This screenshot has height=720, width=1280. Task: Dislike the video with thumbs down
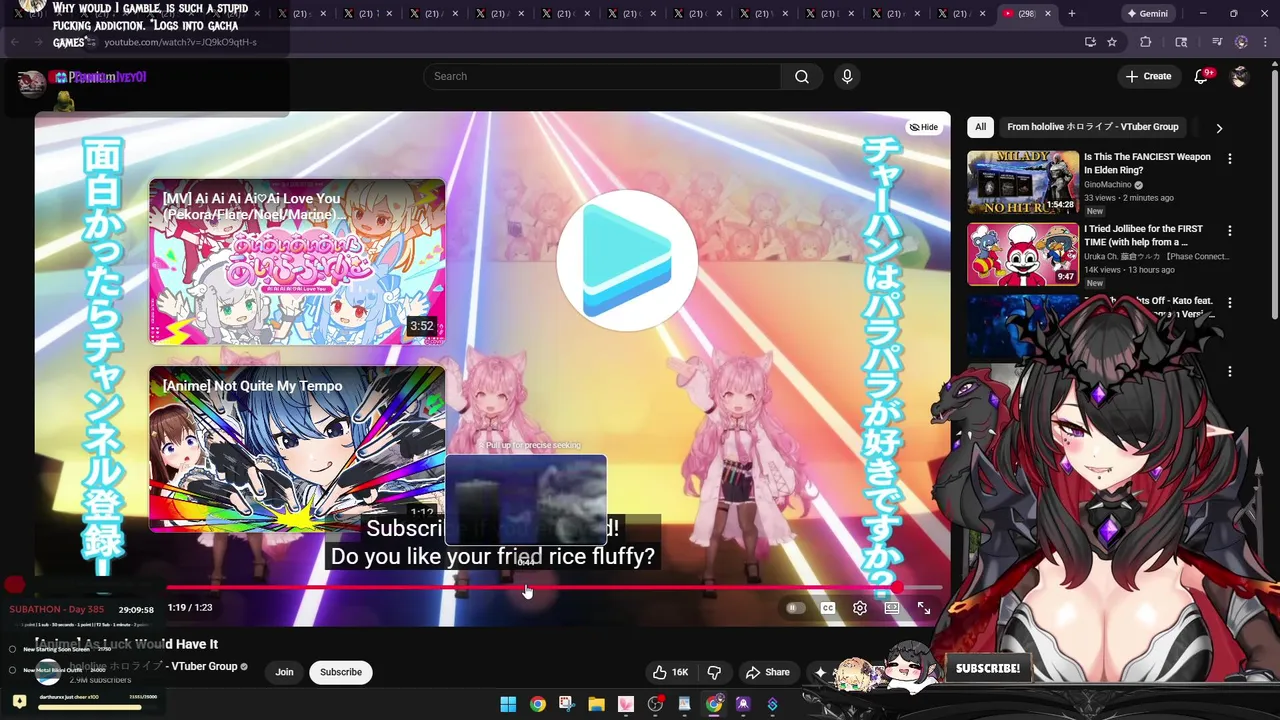point(714,672)
